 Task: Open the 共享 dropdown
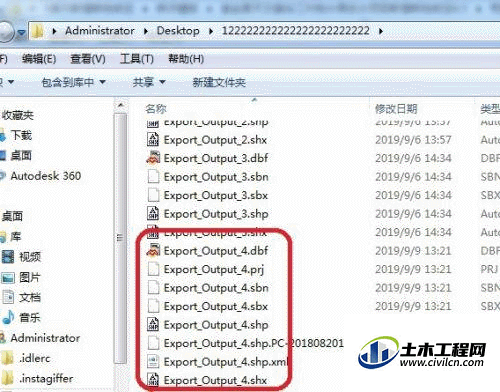coord(149,82)
